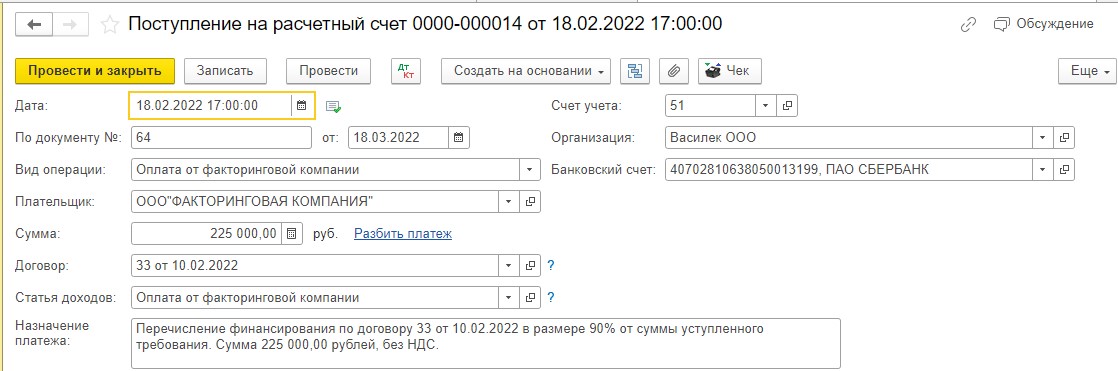Click the Назначение платежа text field
Screen dimensions: 1118x371
tap(486, 343)
